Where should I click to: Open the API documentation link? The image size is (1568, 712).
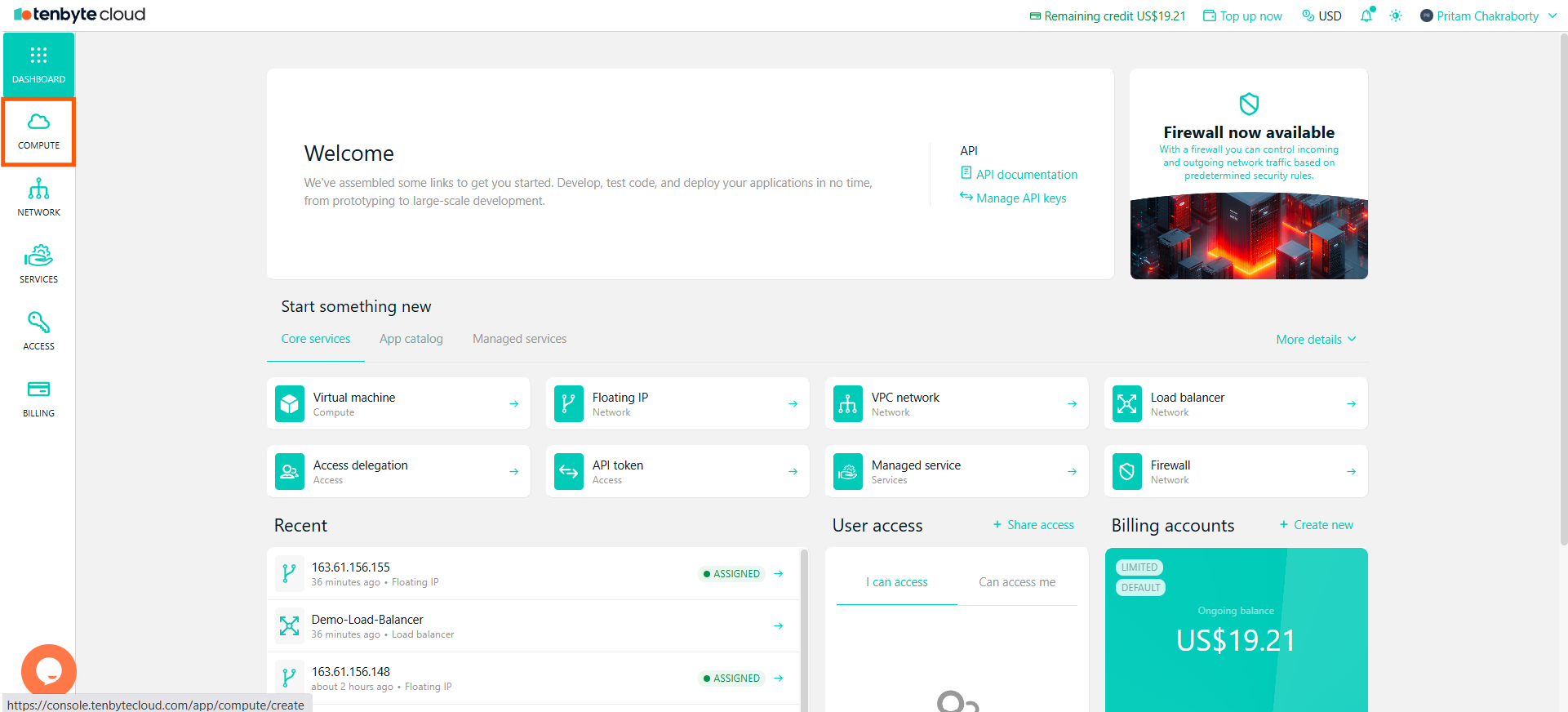[x=1019, y=174]
